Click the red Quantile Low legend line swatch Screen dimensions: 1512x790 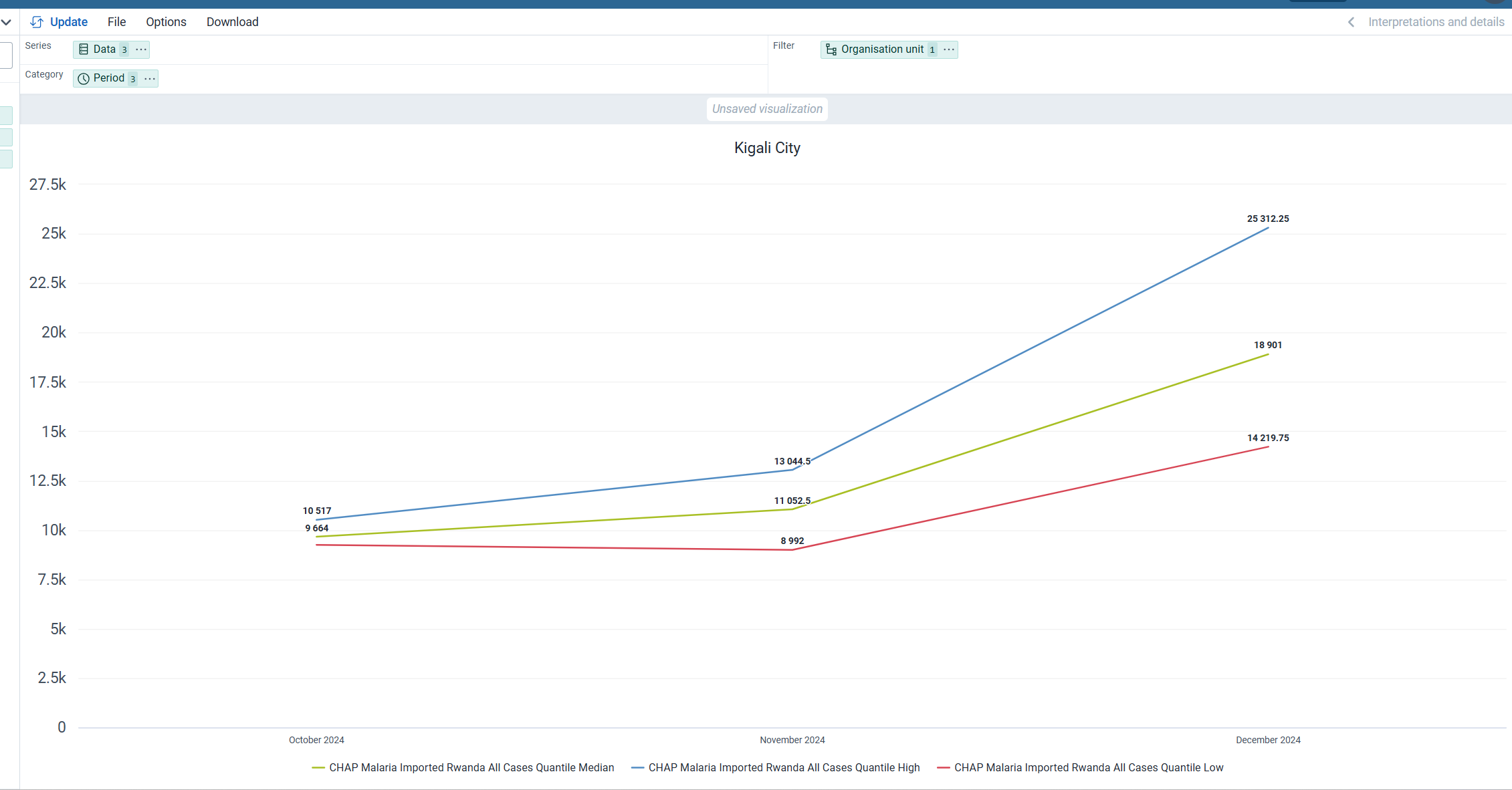(x=944, y=767)
